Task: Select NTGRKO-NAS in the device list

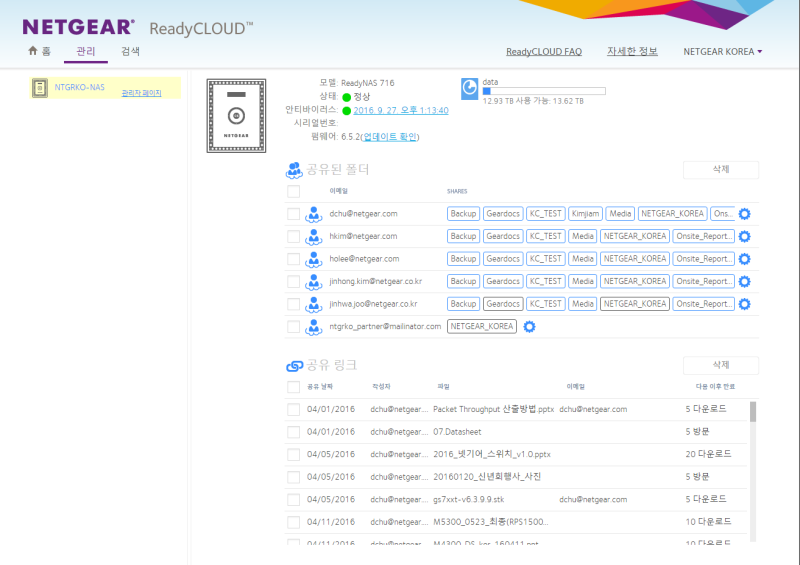Action: pos(105,88)
